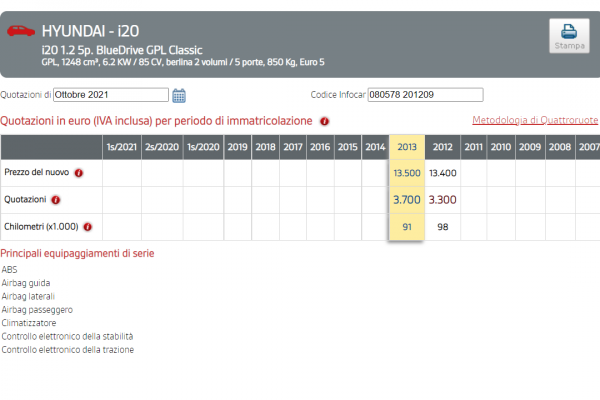The width and height of the screenshot is (600, 400).
Task: Select the 2016 column header
Action: coord(320,147)
